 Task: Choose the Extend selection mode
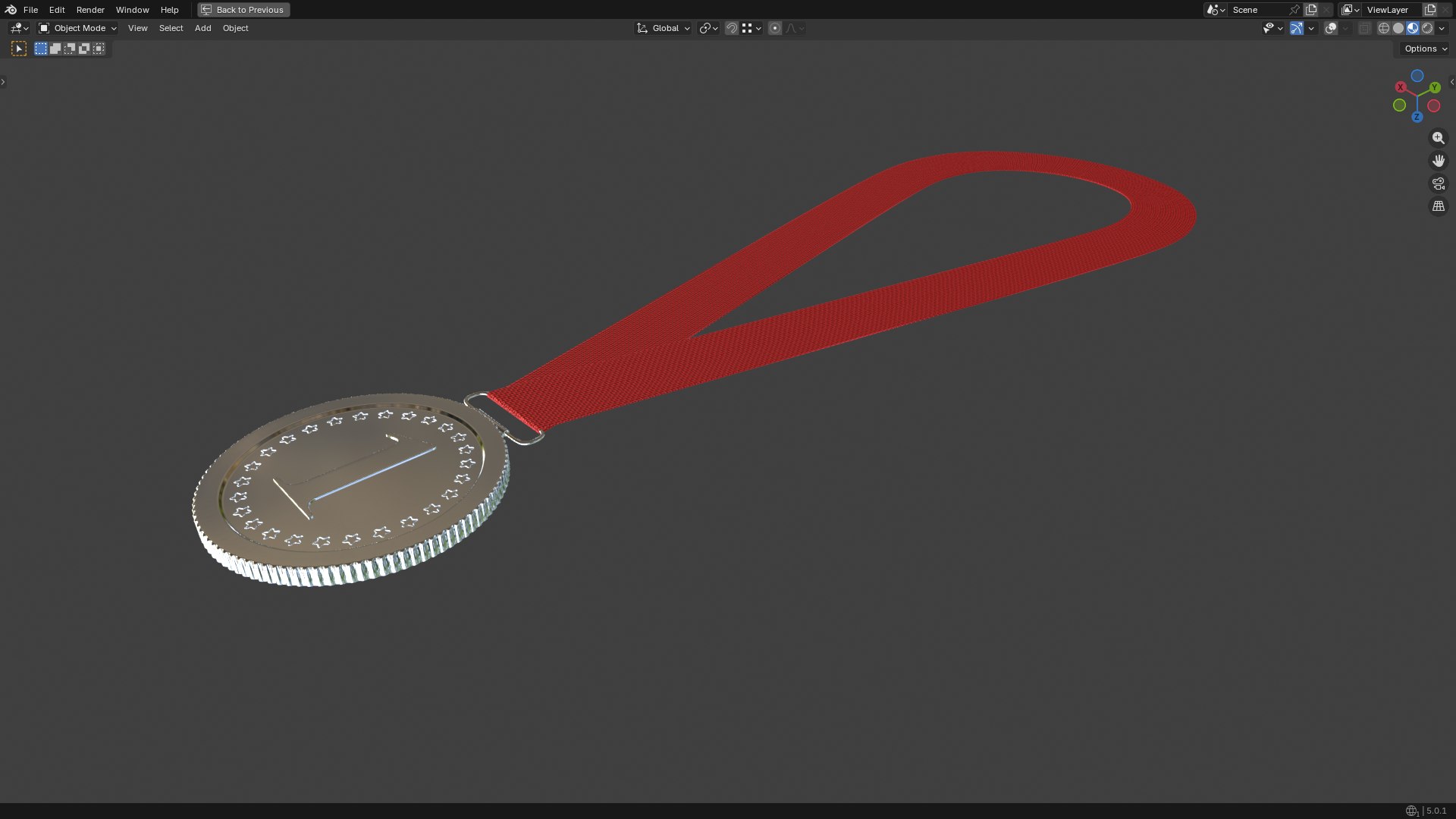[55, 49]
